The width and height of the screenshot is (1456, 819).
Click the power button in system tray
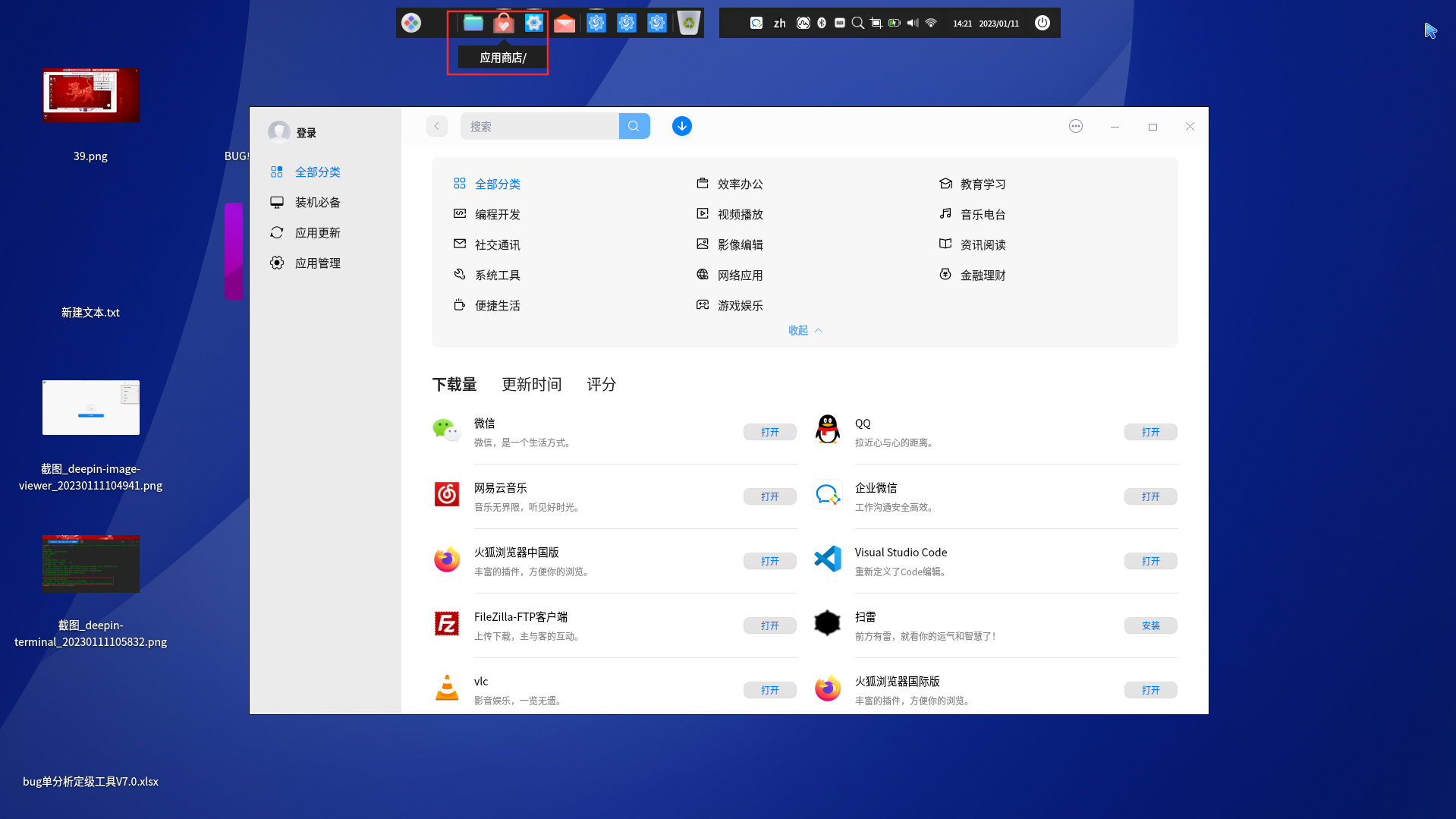tap(1042, 23)
